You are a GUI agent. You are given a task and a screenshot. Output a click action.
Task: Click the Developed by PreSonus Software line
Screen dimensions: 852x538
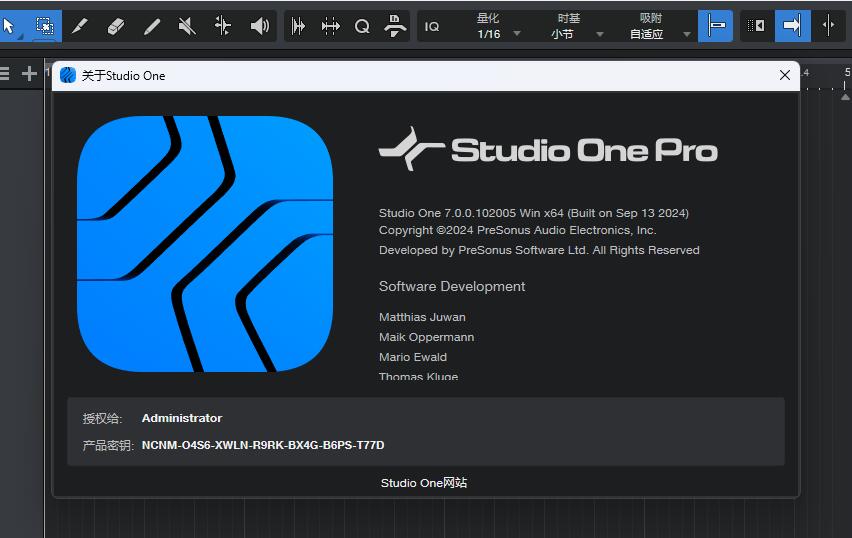click(539, 250)
